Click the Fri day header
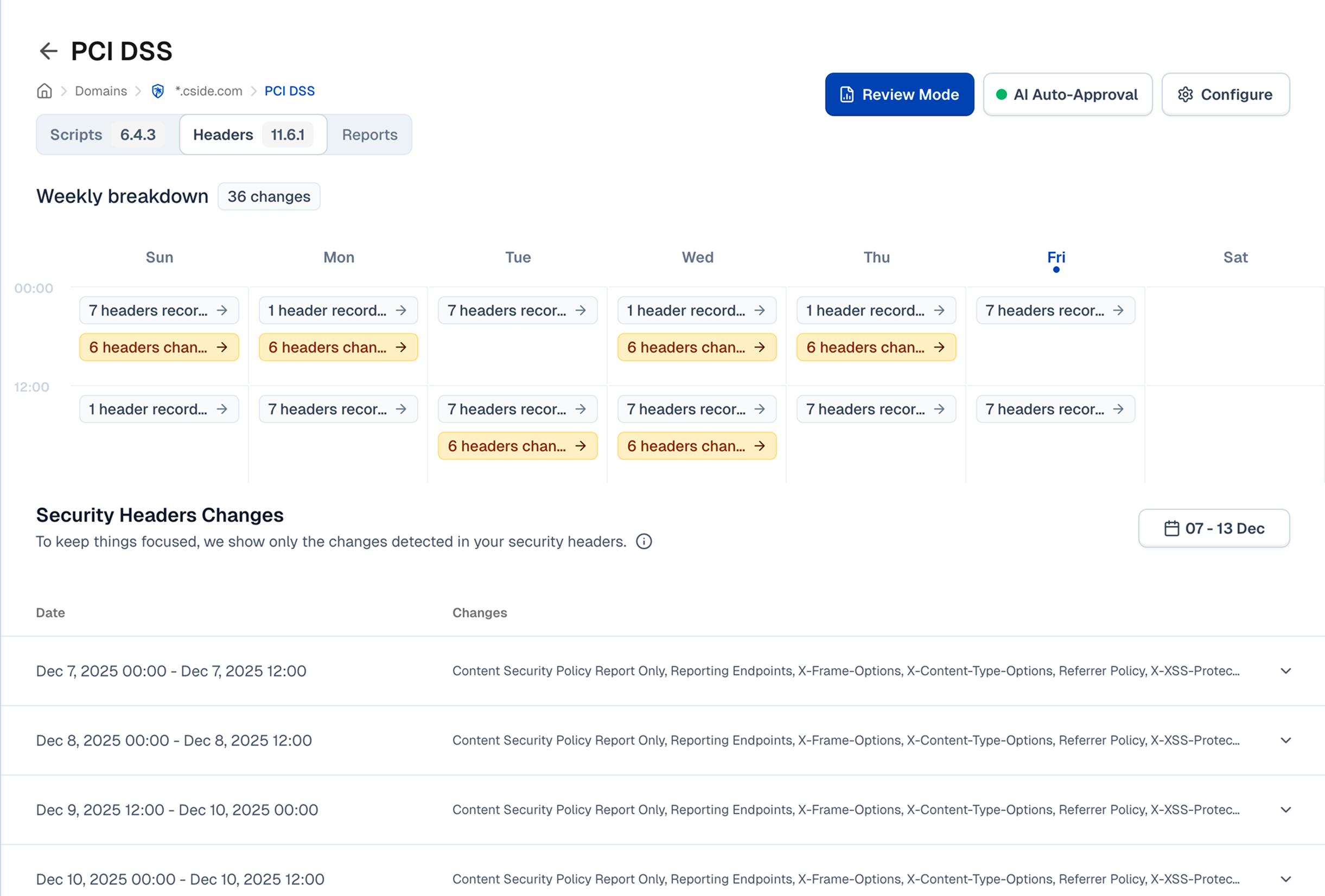 pyautogui.click(x=1056, y=258)
